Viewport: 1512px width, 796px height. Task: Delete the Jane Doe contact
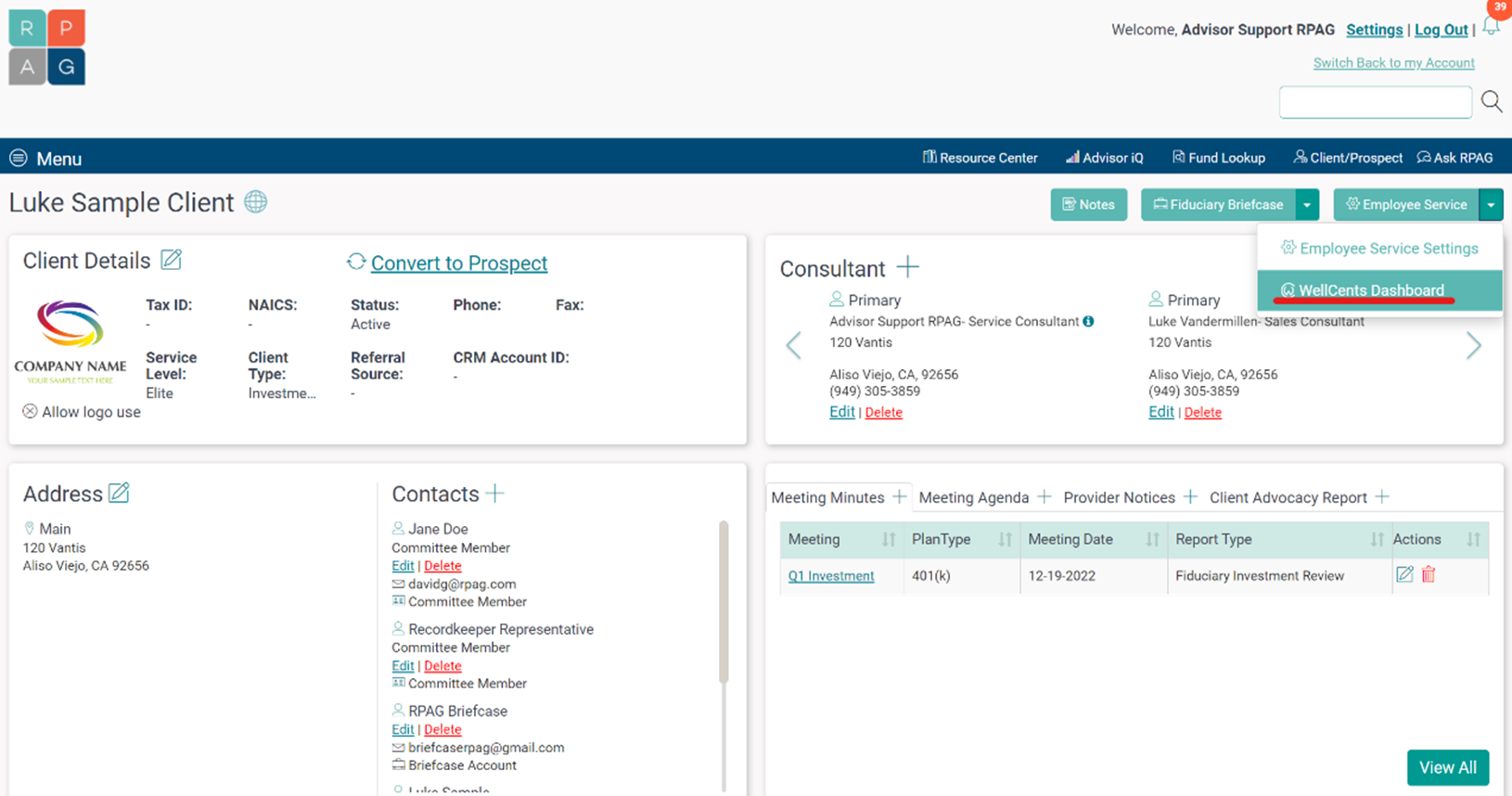442,566
